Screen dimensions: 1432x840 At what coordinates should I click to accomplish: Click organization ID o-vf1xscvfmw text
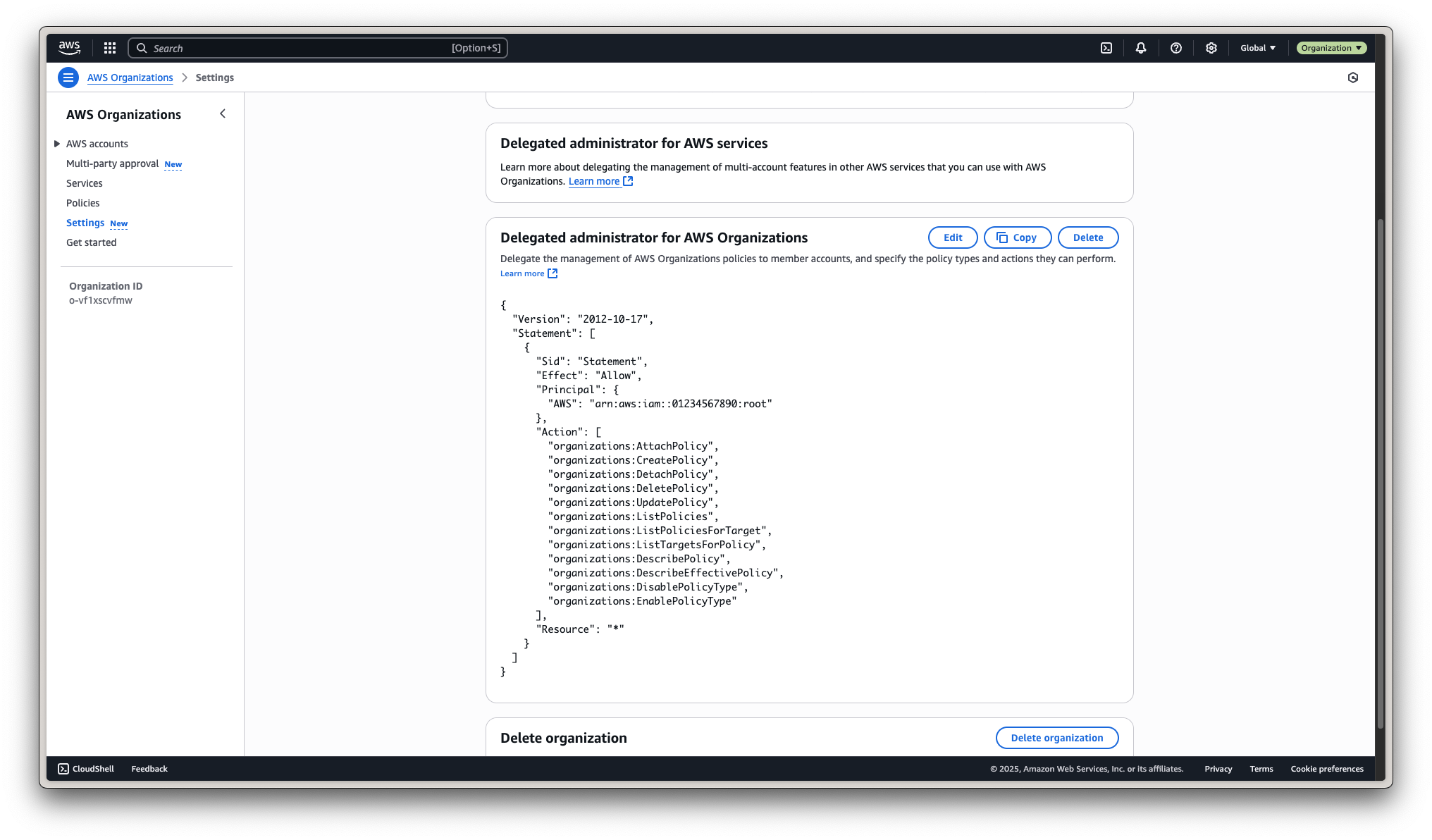[101, 300]
